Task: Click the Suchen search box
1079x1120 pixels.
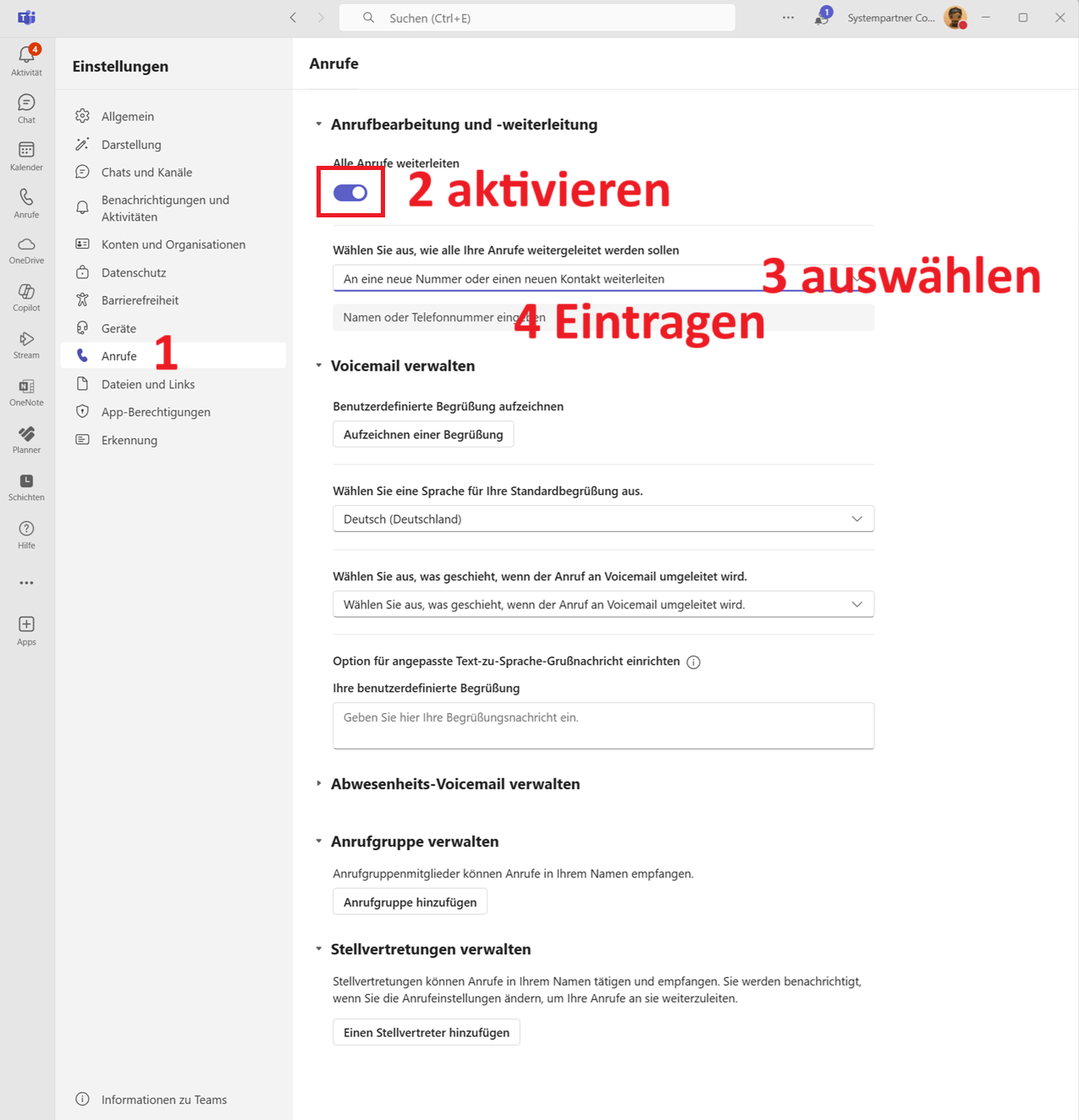Action: pos(537,18)
